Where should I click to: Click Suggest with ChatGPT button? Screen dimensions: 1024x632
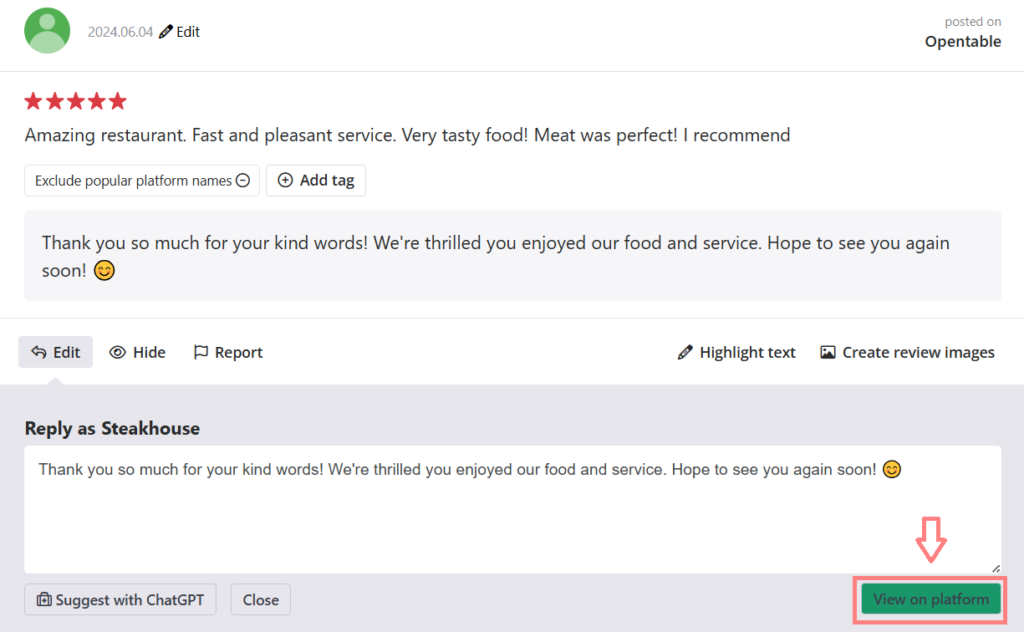tap(120, 600)
